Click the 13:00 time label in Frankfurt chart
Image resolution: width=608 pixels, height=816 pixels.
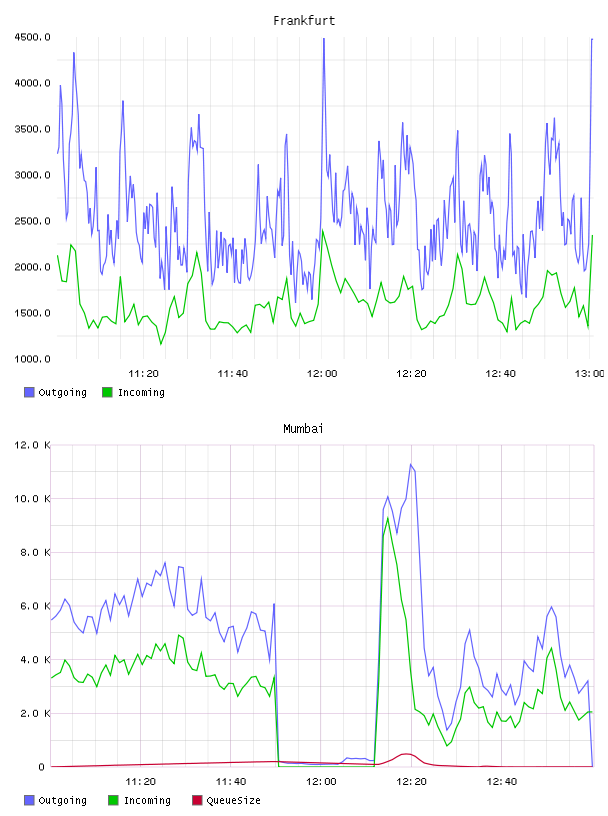point(589,374)
